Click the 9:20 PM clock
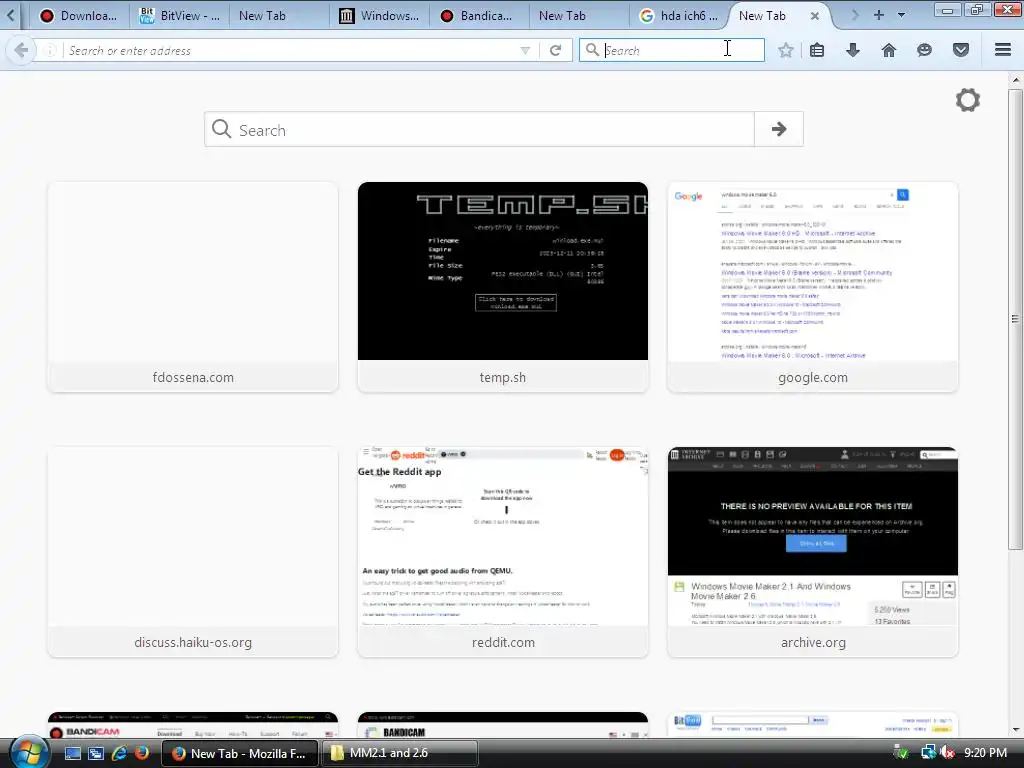This screenshot has height=768, width=1024. pos(985,753)
